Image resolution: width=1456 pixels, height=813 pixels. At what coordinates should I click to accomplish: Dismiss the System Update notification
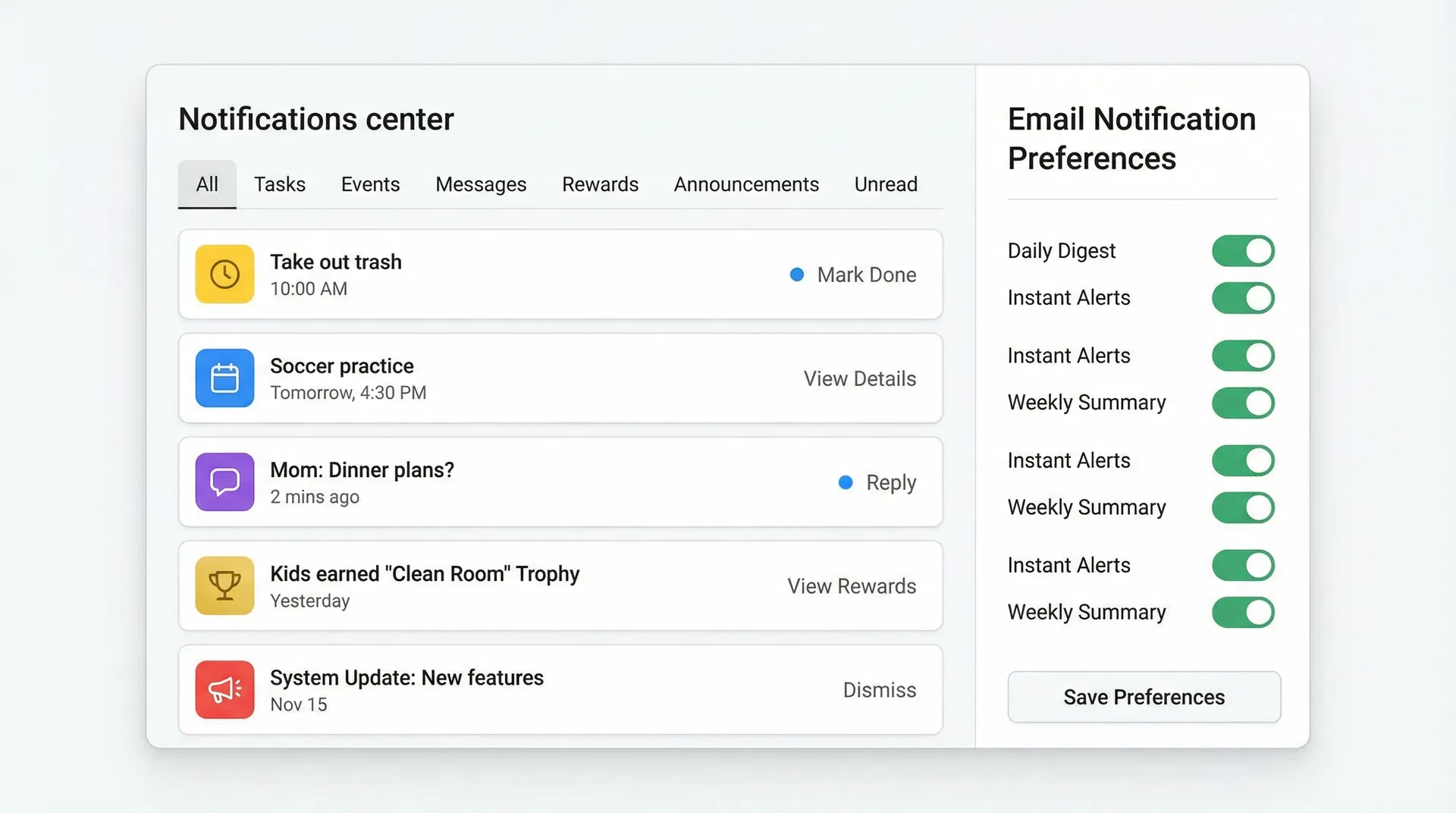coord(880,689)
